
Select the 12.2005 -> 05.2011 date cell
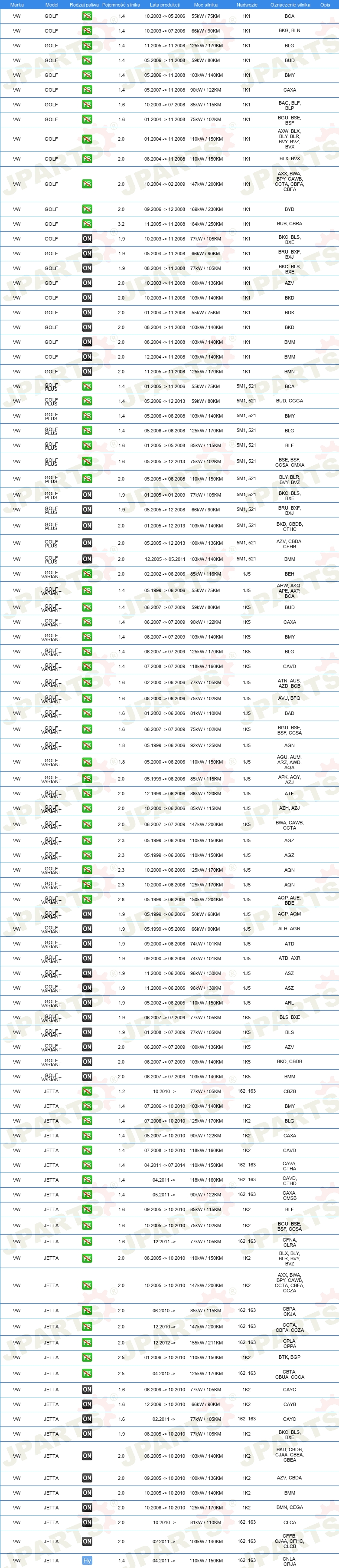pos(165,559)
